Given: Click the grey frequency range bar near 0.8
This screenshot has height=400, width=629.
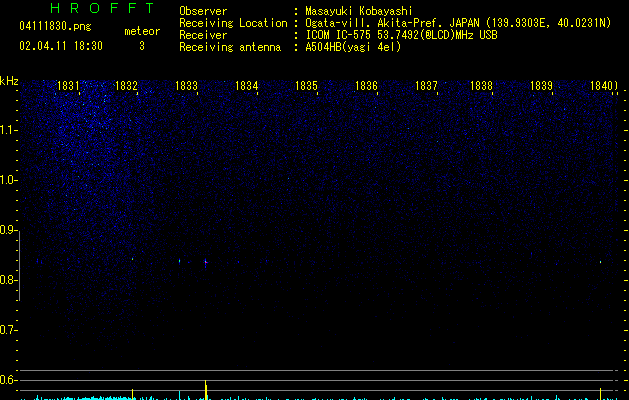Looking at the screenshot, I should pos(19,266).
